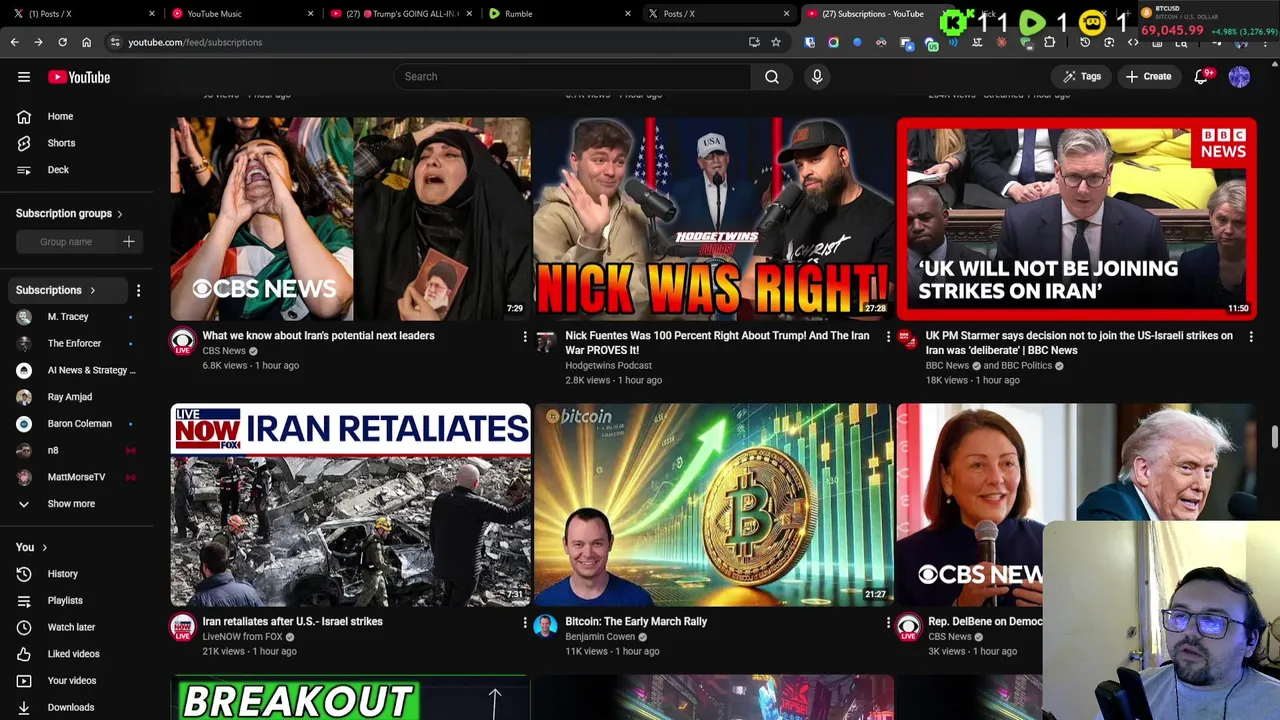Viewport: 1280px width, 720px height.
Task: Play Bitcoin Early March Rally thumbnail
Action: pyautogui.click(x=713, y=505)
